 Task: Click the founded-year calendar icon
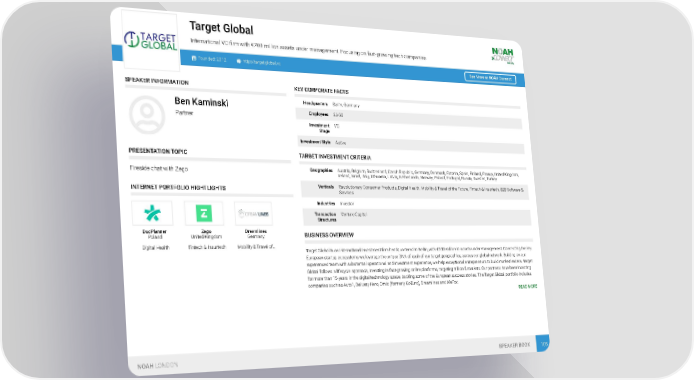pos(194,58)
